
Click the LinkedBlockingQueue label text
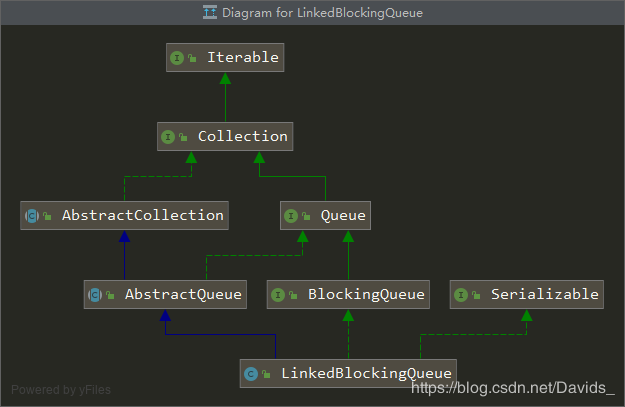366,374
